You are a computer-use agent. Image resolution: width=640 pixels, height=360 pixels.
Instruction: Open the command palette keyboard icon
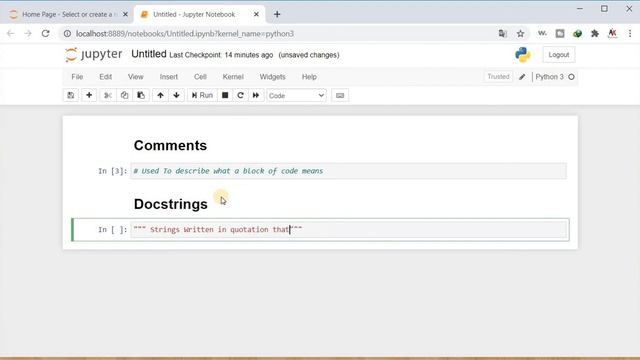pyautogui.click(x=340, y=96)
